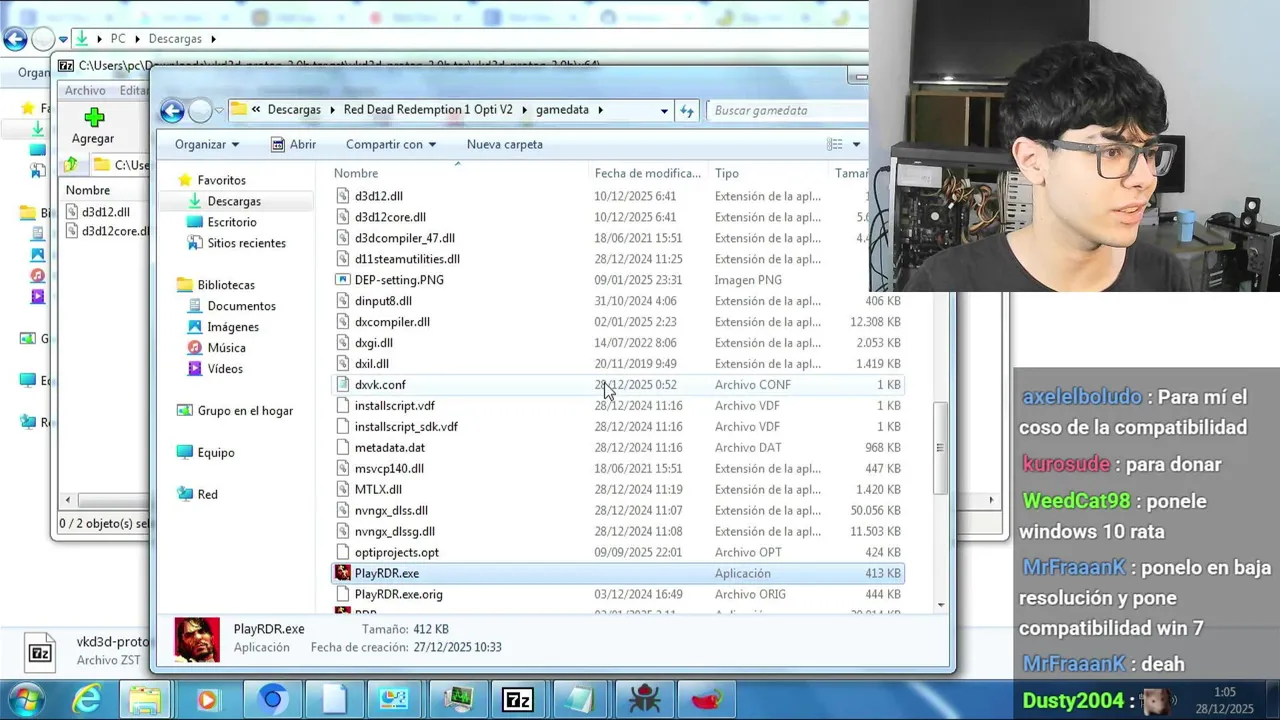Select dxil.dll file
Image resolution: width=1280 pixels, height=720 pixels.
click(x=371, y=364)
